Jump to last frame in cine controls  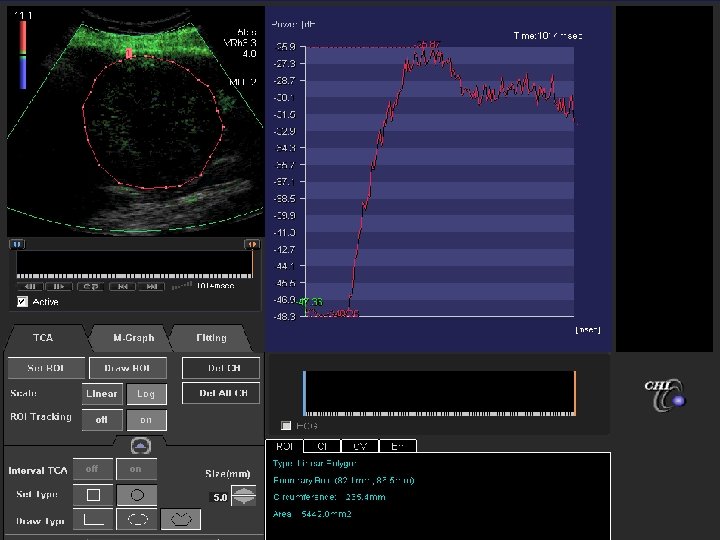click(x=152, y=286)
